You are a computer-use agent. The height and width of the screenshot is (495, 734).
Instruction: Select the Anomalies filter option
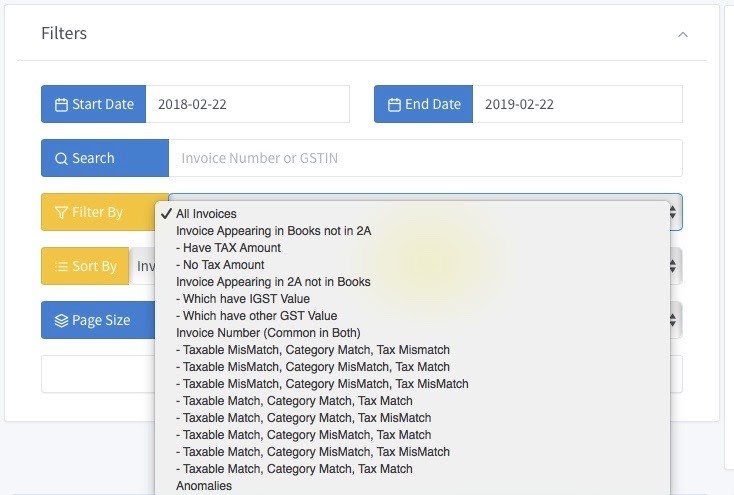tap(204, 486)
